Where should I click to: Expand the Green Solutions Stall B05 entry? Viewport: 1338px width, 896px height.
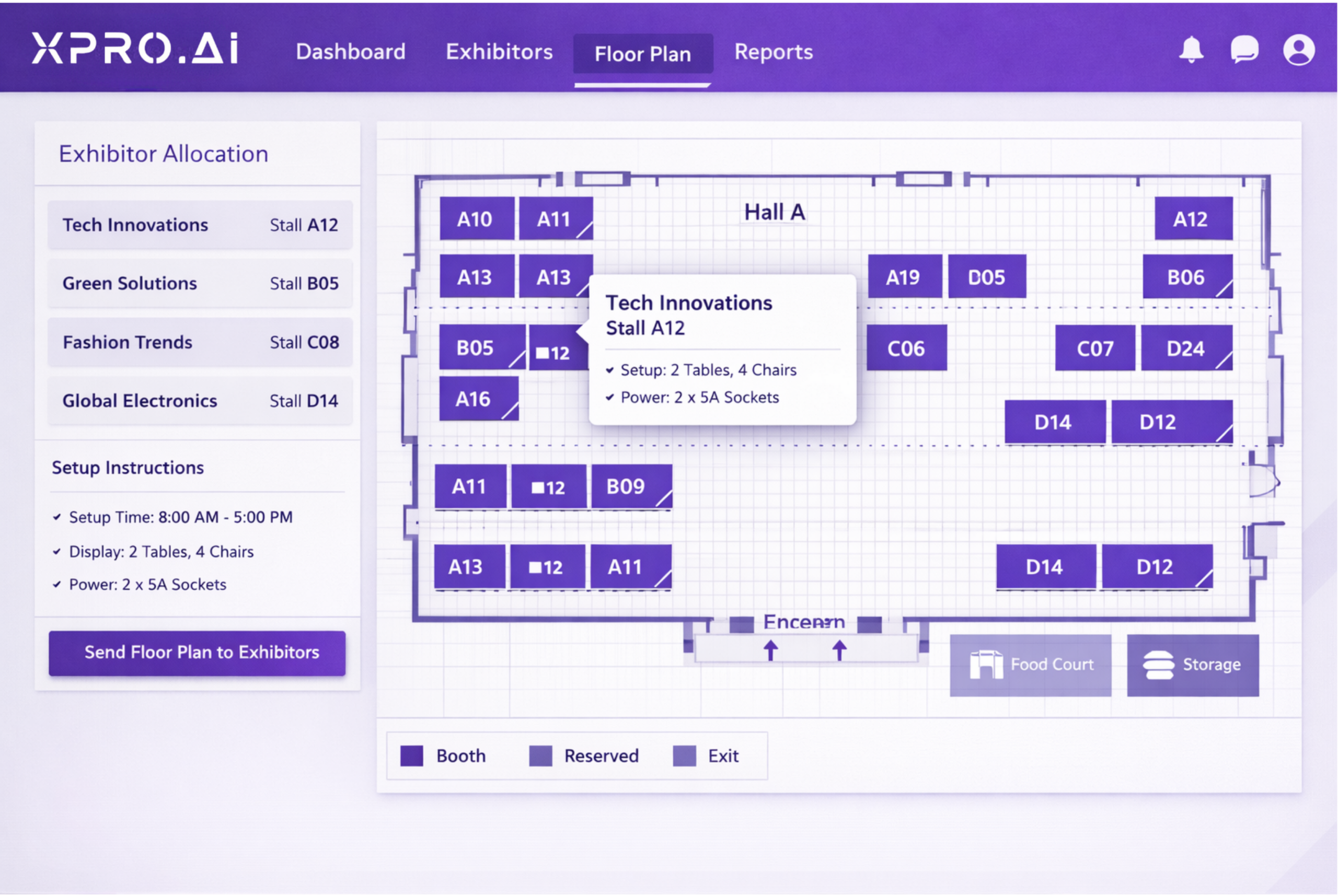(x=200, y=283)
